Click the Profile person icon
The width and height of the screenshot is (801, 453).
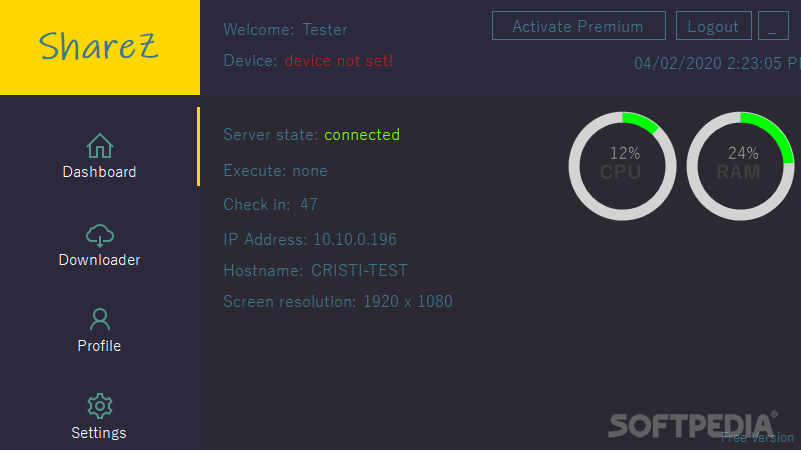(x=100, y=320)
